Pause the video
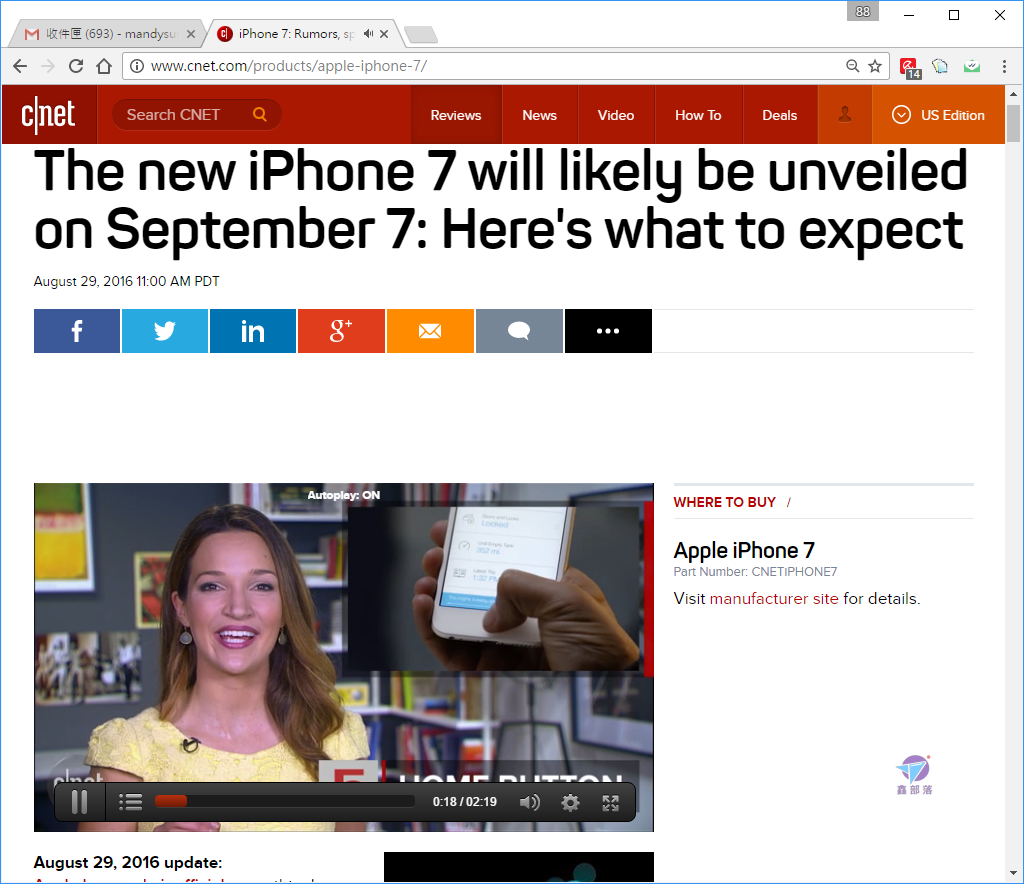The height and width of the screenshot is (884, 1024). [x=80, y=802]
